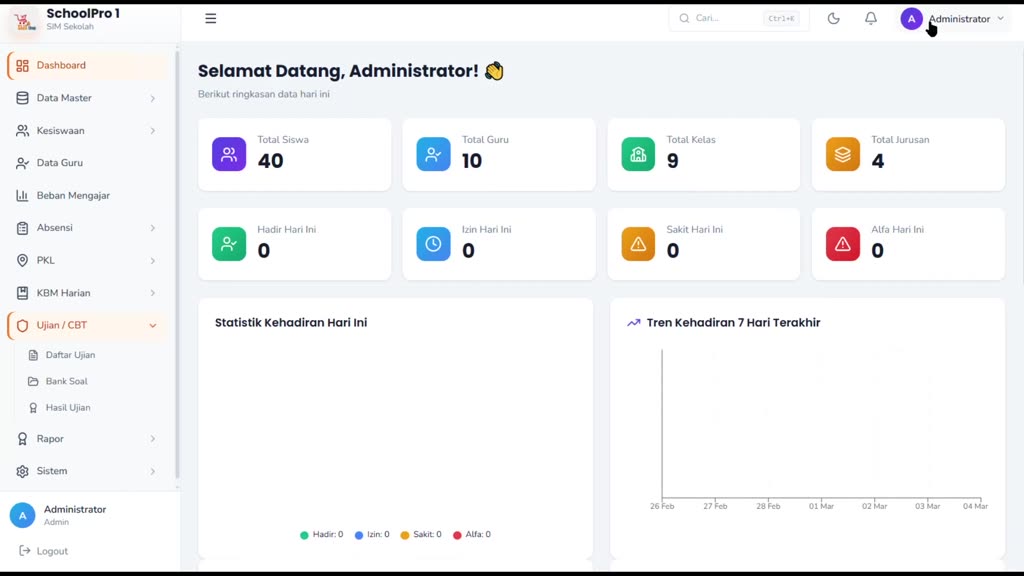Click the Beban Mengajar chart icon

click(22, 195)
